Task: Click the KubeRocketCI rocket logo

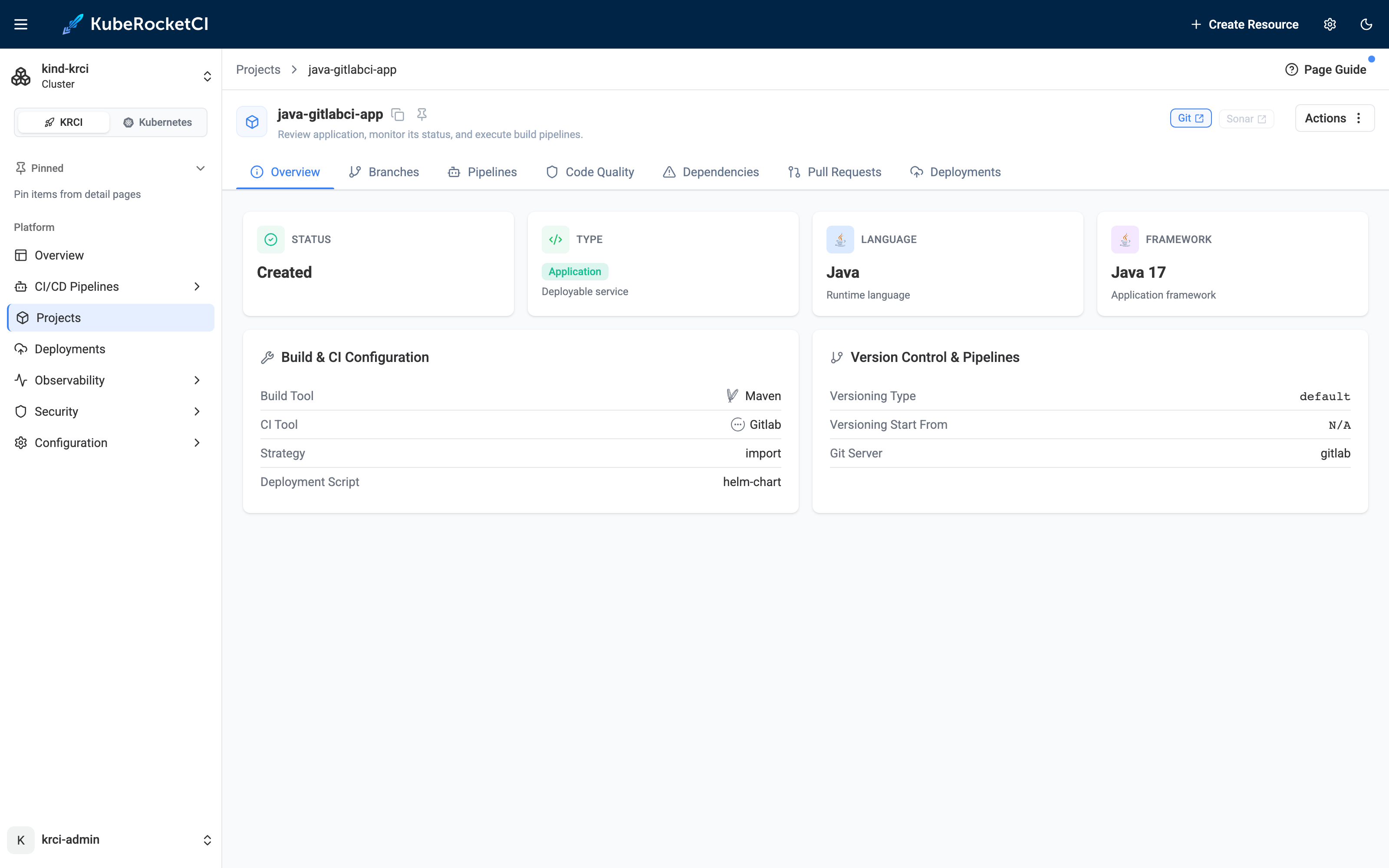Action: [73, 24]
